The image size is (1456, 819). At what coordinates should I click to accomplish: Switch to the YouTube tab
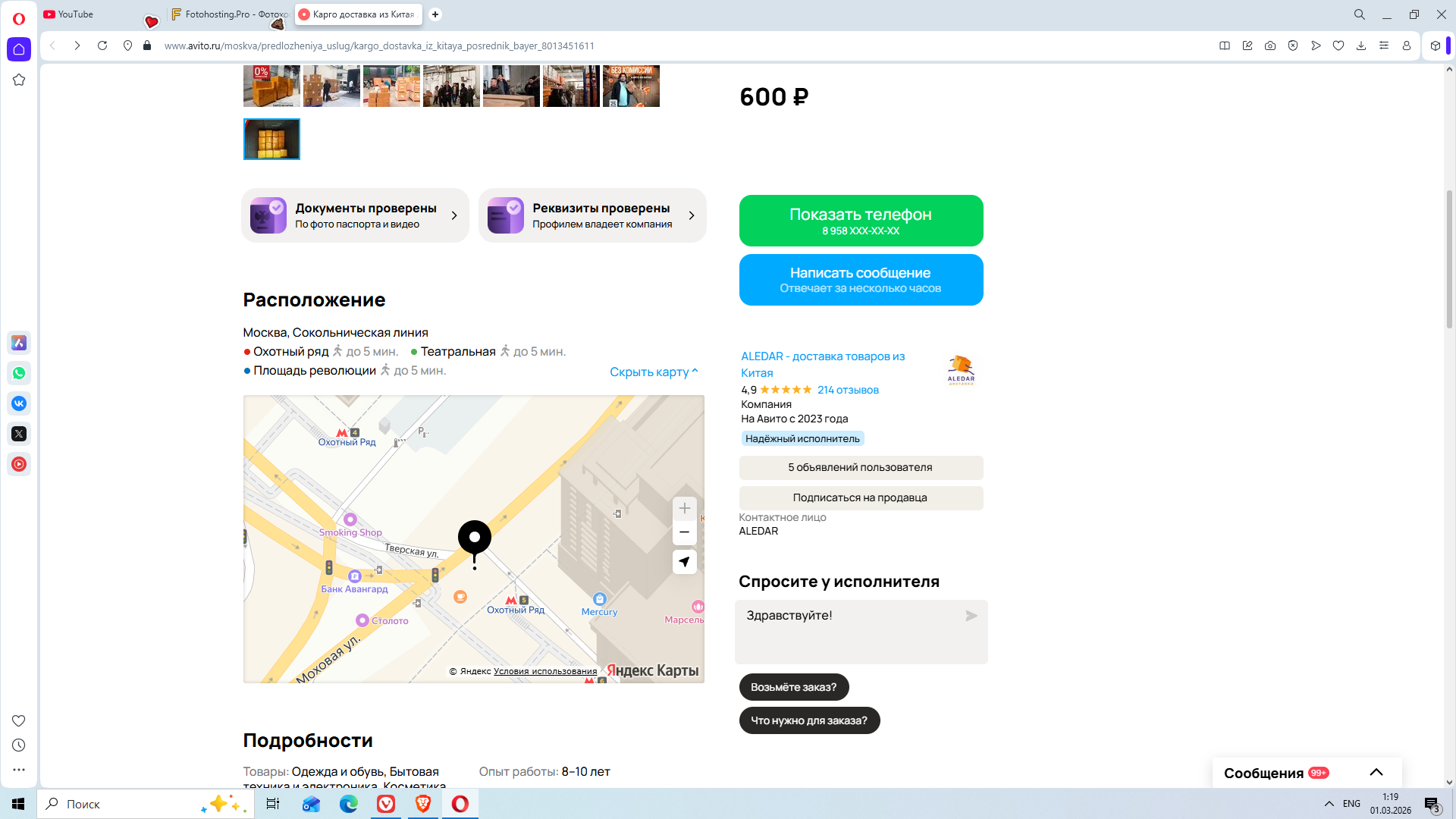(76, 14)
